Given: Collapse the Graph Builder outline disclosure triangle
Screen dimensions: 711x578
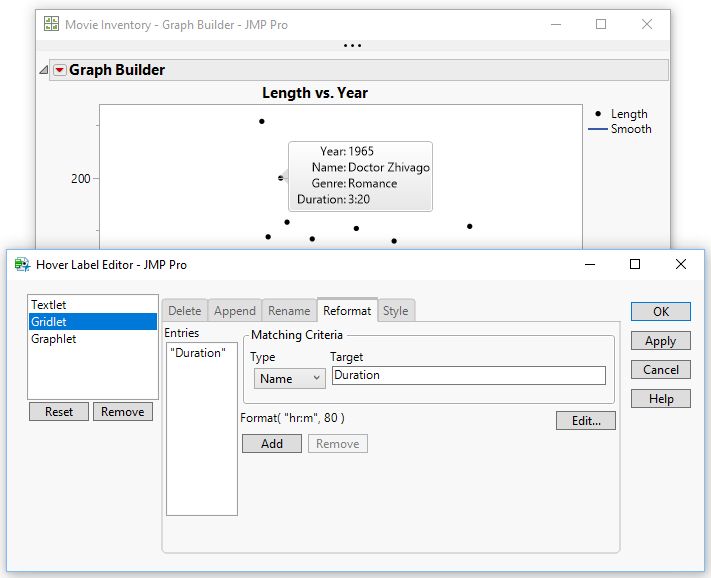Looking at the screenshot, I should tap(44, 70).
